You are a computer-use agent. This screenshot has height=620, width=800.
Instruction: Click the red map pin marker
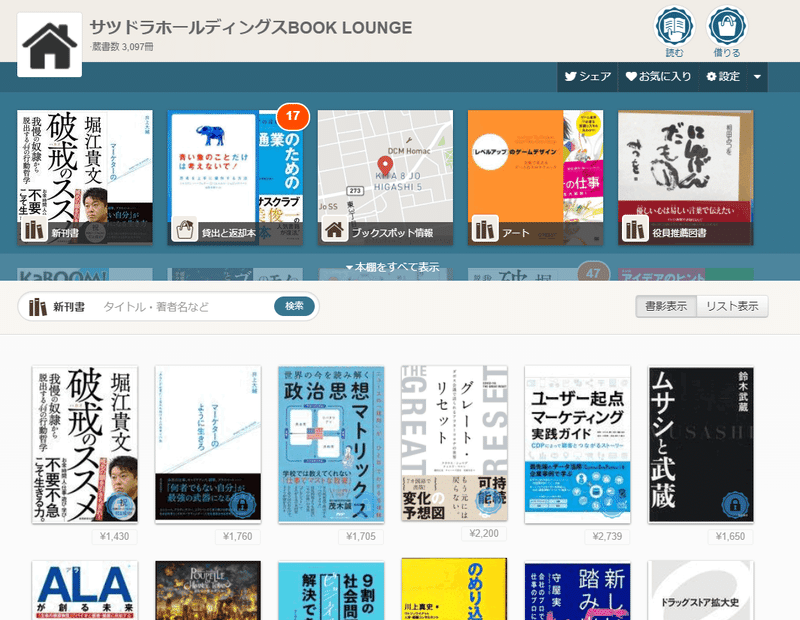(x=385, y=167)
